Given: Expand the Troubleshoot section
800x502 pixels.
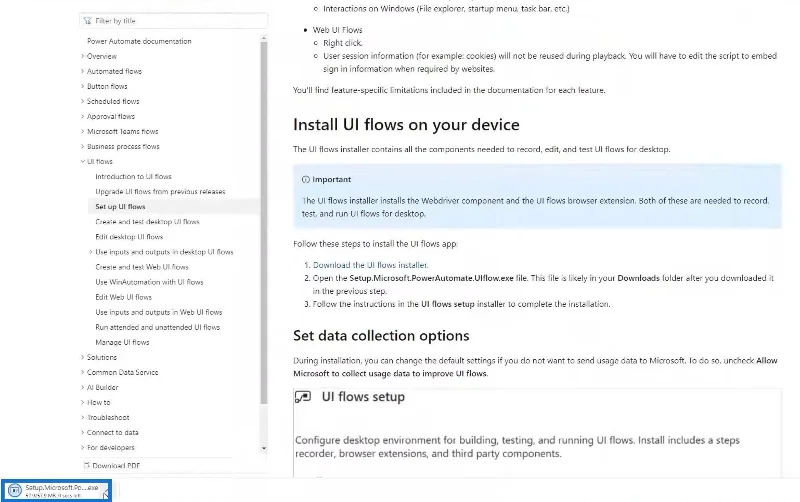Looking at the screenshot, I should pos(108,417).
